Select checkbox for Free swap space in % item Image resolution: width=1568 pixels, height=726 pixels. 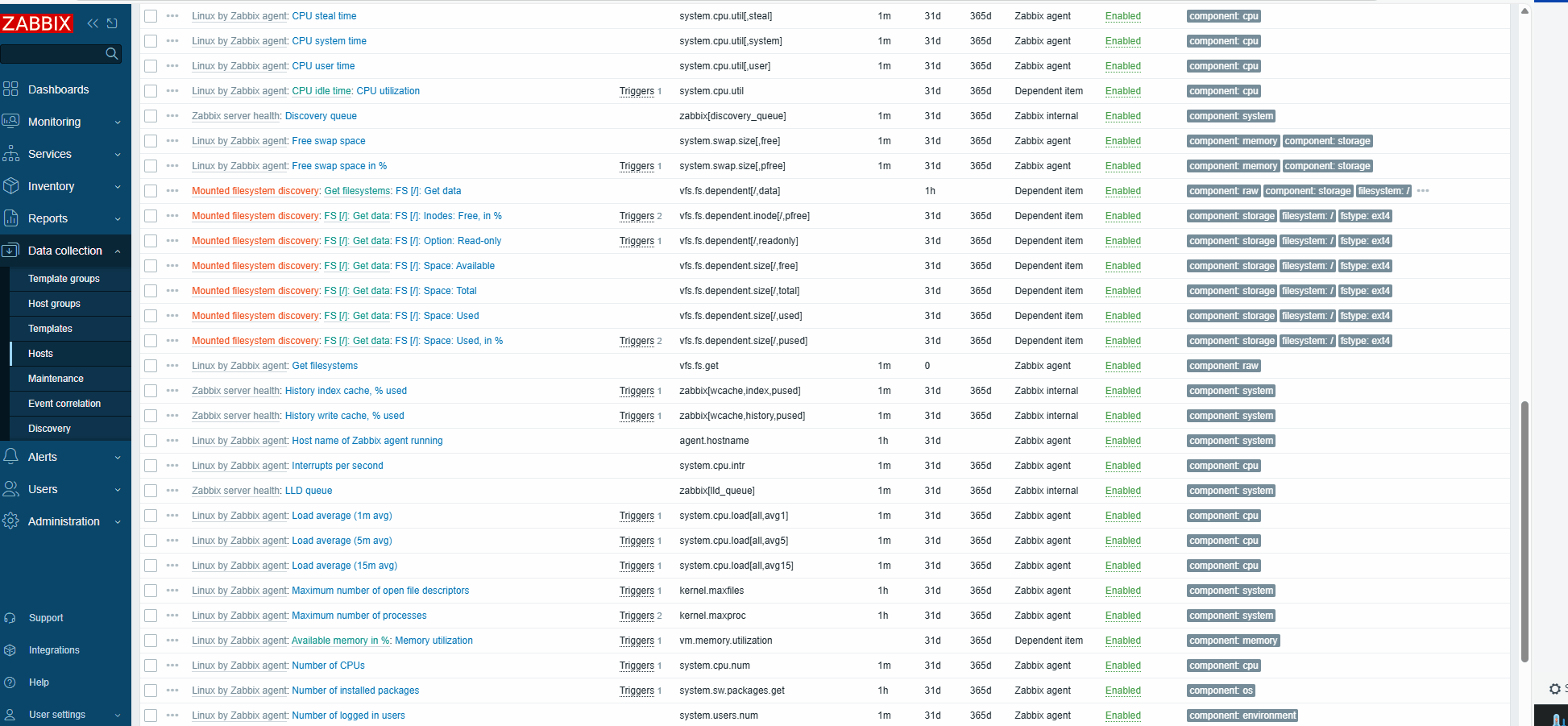coord(151,166)
